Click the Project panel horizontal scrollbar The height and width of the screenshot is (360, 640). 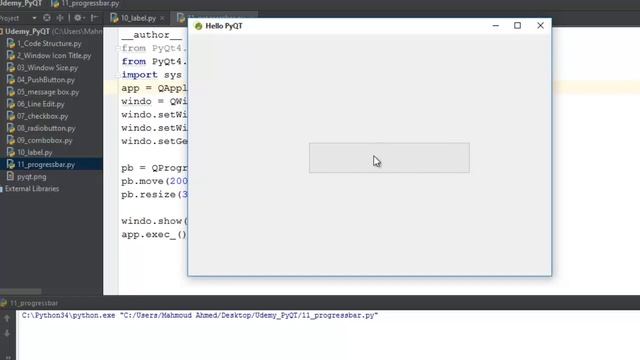[21, 291]
